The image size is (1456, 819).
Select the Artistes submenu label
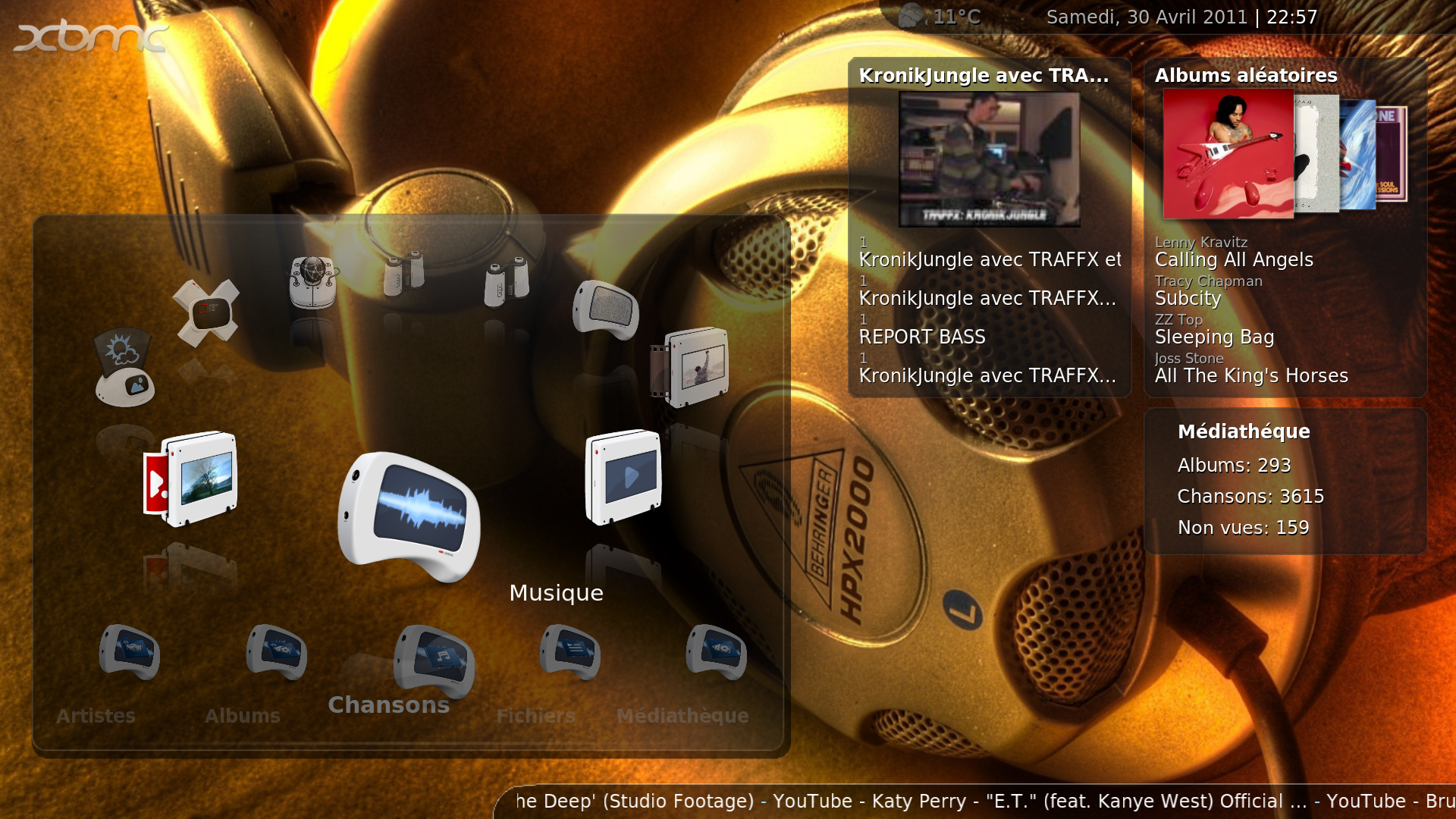click(x=96, y=716)
